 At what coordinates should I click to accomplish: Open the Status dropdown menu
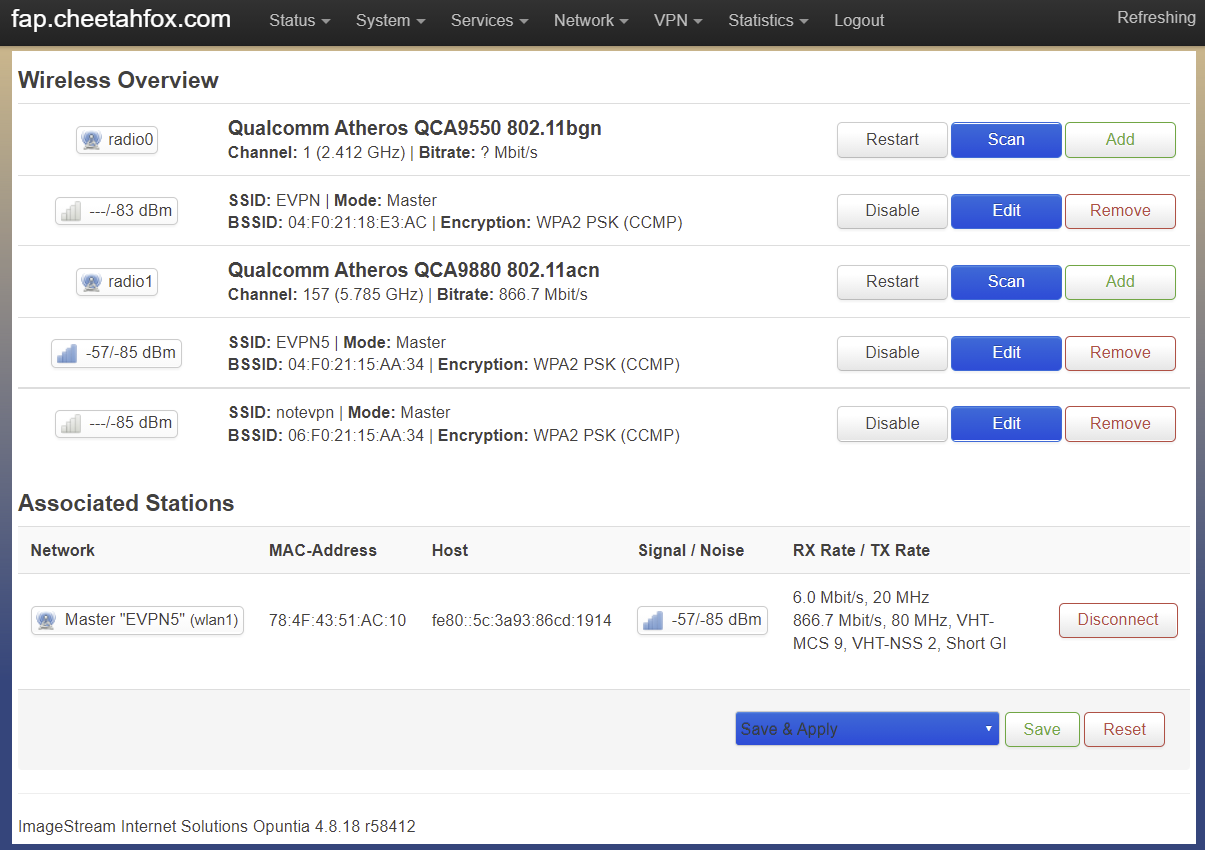click(299, 21)
